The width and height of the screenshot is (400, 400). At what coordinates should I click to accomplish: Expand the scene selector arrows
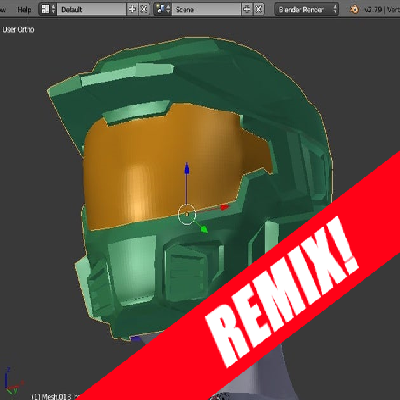(169, 9)
